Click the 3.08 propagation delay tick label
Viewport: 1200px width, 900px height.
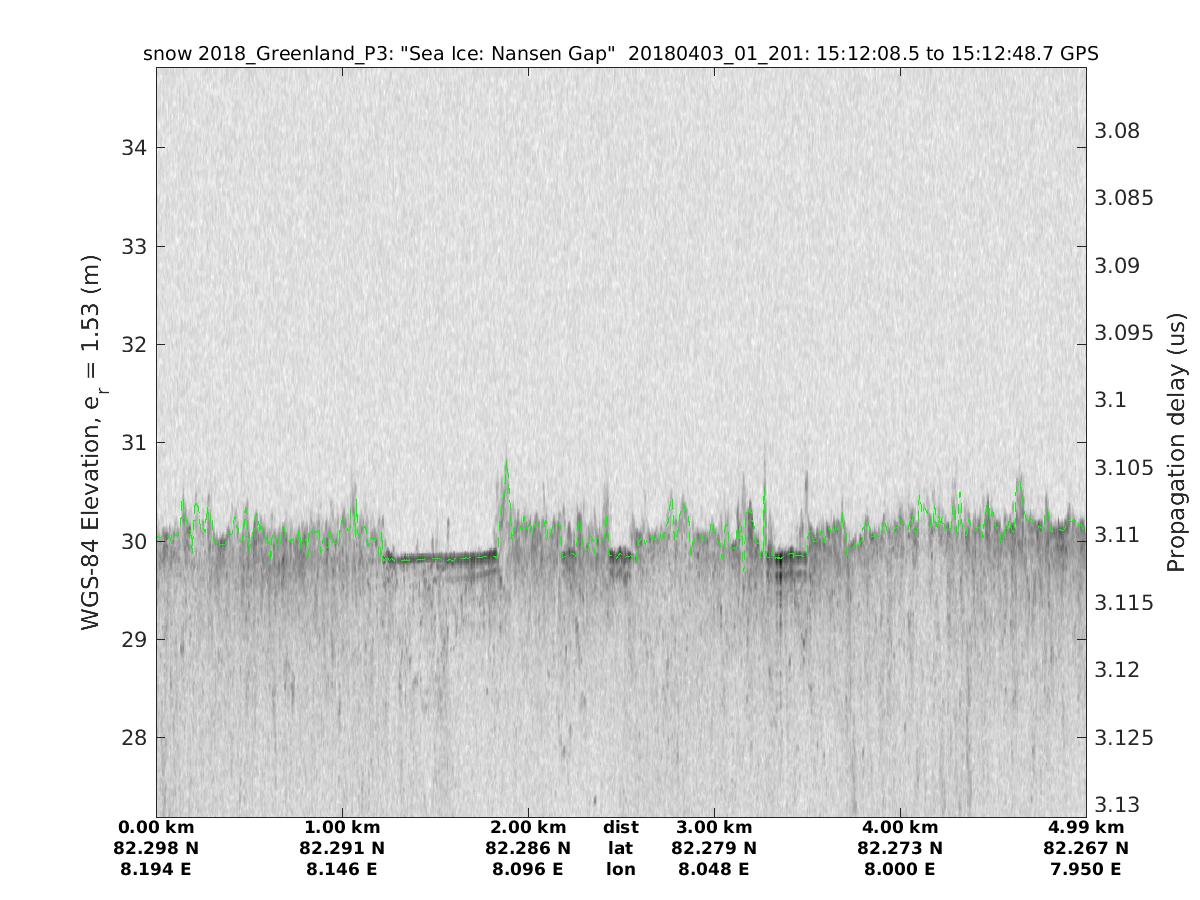[x=1118, y=131]
